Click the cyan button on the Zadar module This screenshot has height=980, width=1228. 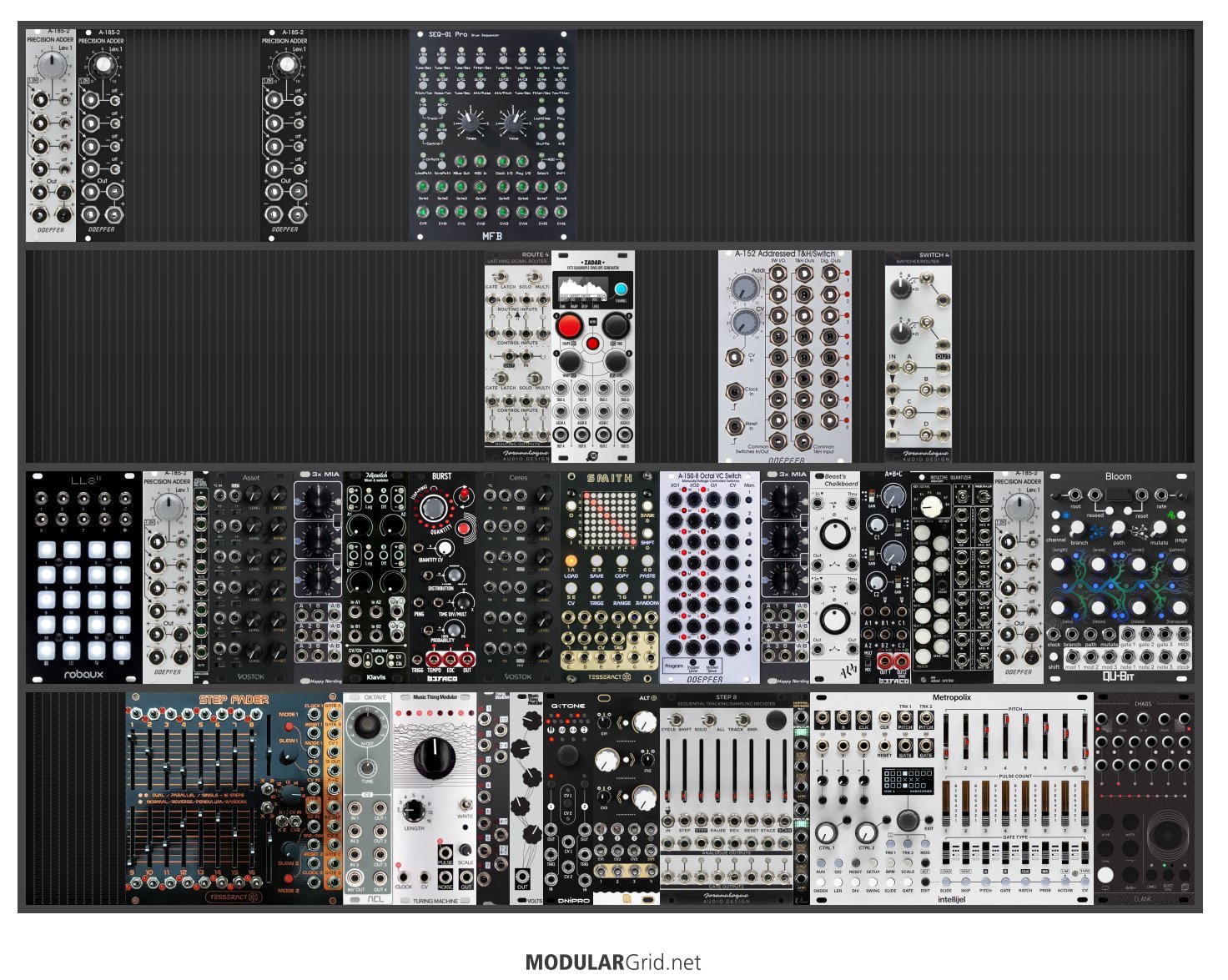[621, 290]
